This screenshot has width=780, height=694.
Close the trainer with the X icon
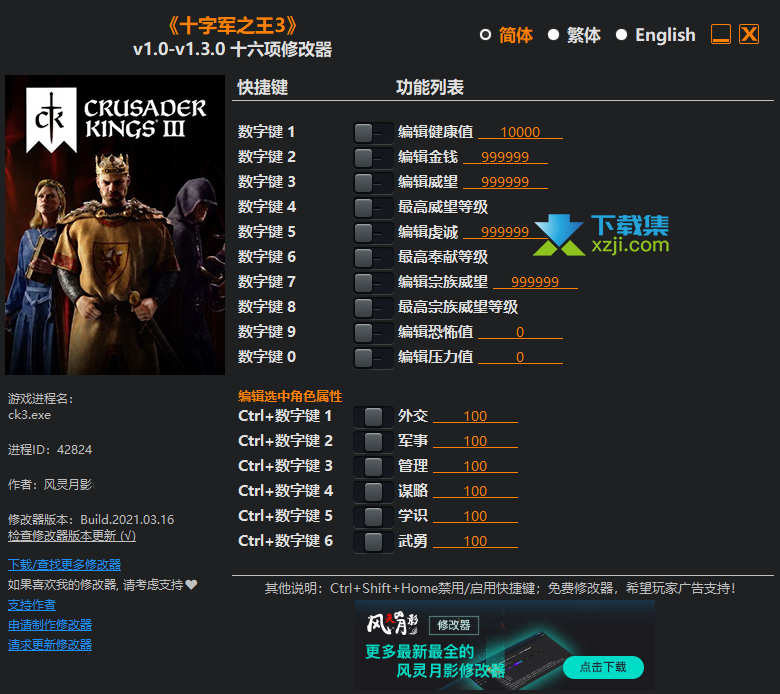pyautogui.click(x=749, y=34)
